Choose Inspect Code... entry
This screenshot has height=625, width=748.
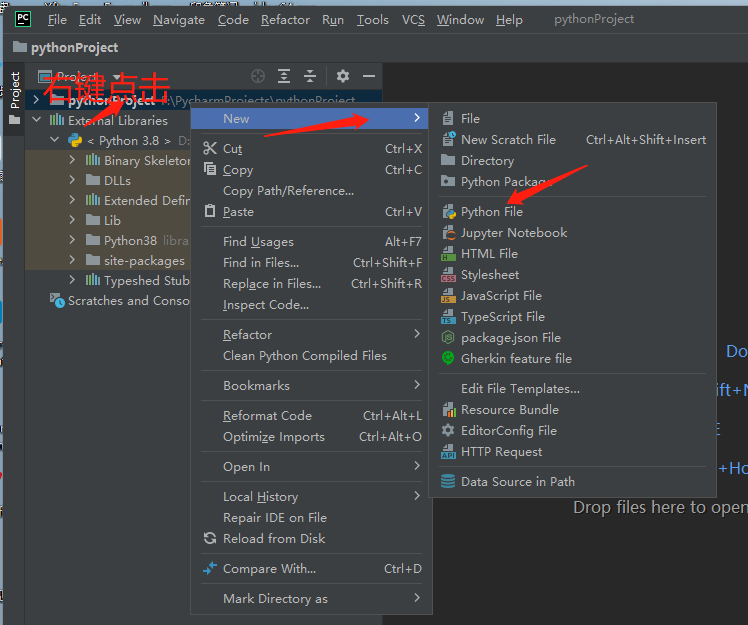(312, 305)
